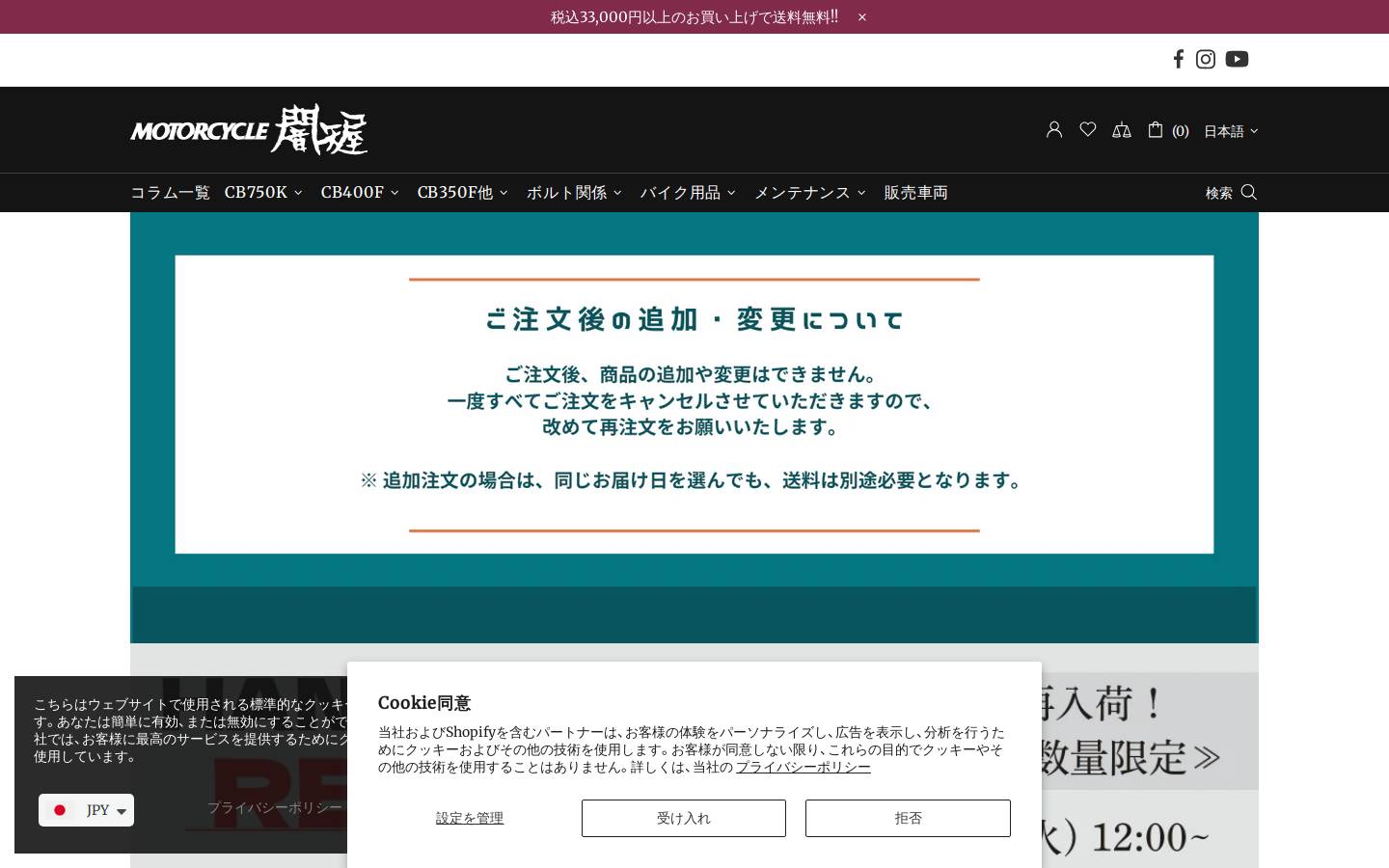This screenshot has height=868, width=1389.
Task: Click the 検索 search label
Action: tap(1218, 193)
